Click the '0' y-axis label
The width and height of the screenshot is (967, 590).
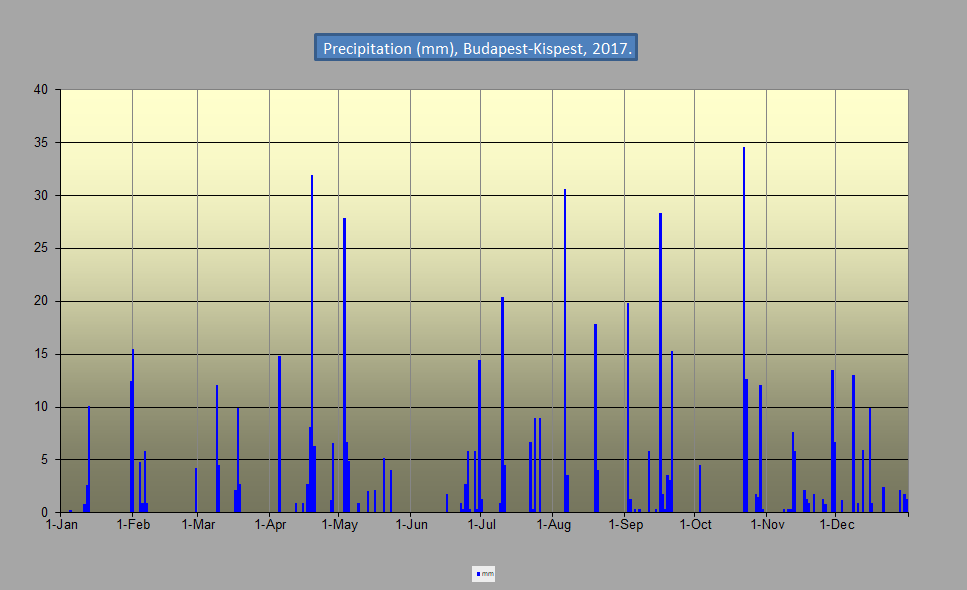click(x=45, y=513)
